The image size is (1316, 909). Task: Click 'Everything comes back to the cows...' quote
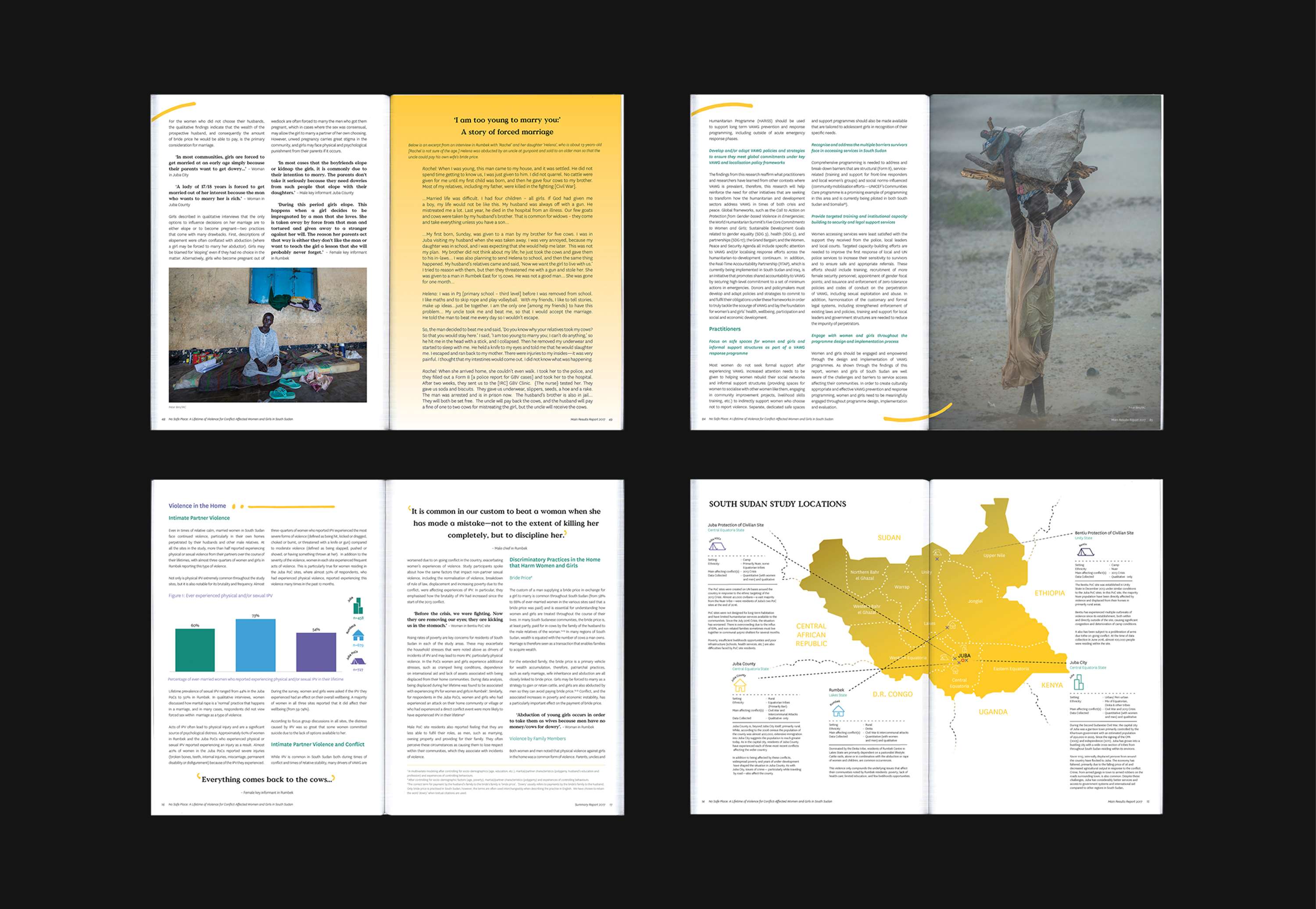tap(267, 780)
